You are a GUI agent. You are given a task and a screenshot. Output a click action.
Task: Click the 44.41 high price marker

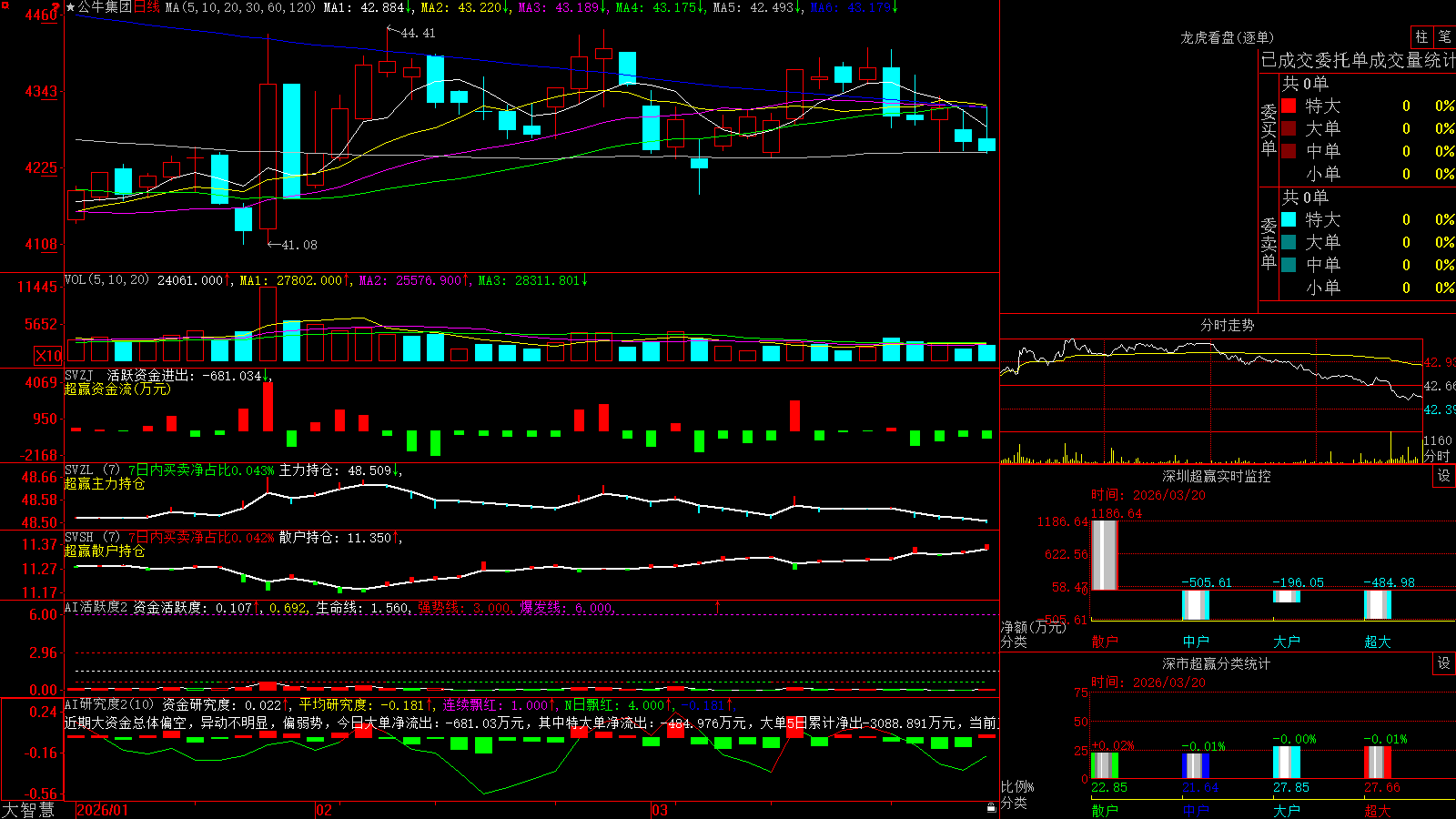[x=418, y=33]
